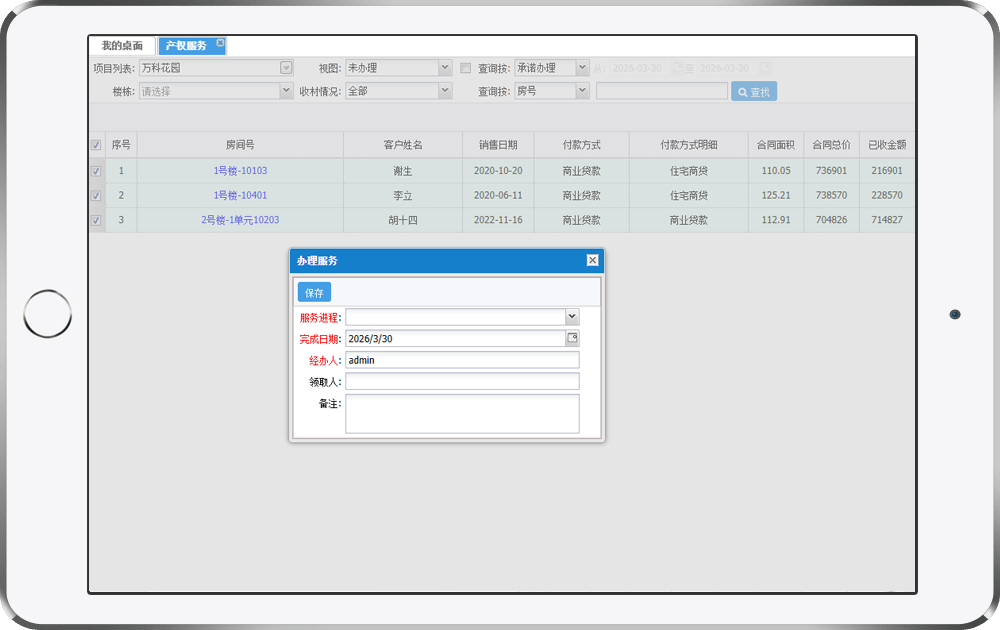Enable the date-range 查询按 checkbox
The height and width of the screenshot is (630, 1000).
tap(466, 68)
